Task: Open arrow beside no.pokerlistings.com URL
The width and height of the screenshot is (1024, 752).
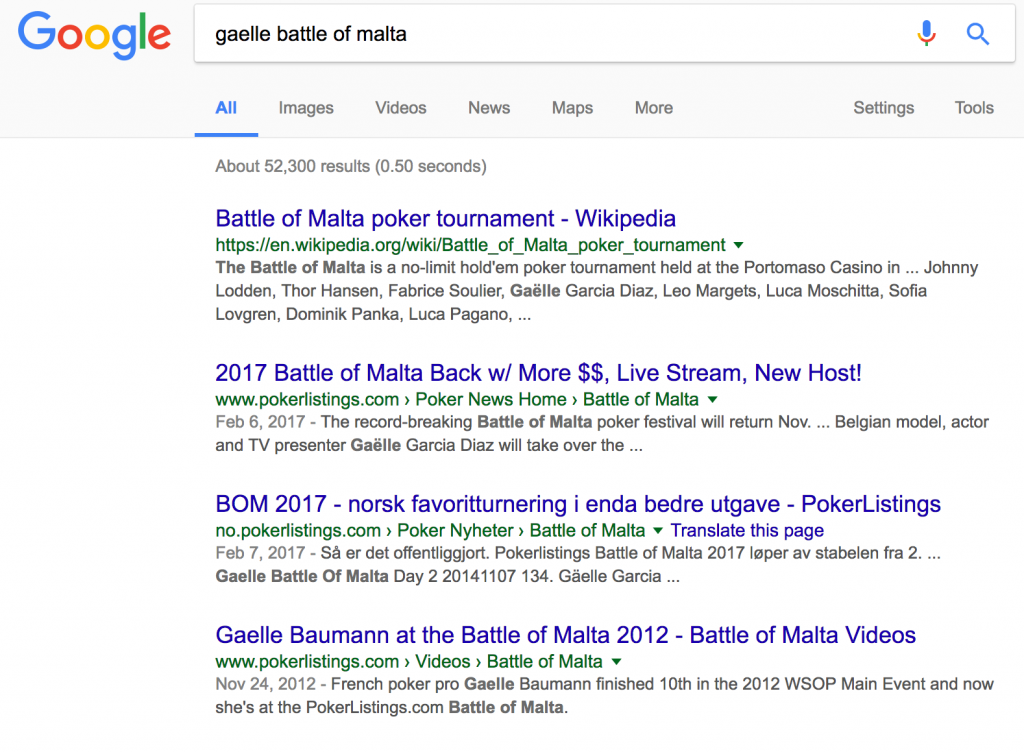Action: tap(658, 531)
